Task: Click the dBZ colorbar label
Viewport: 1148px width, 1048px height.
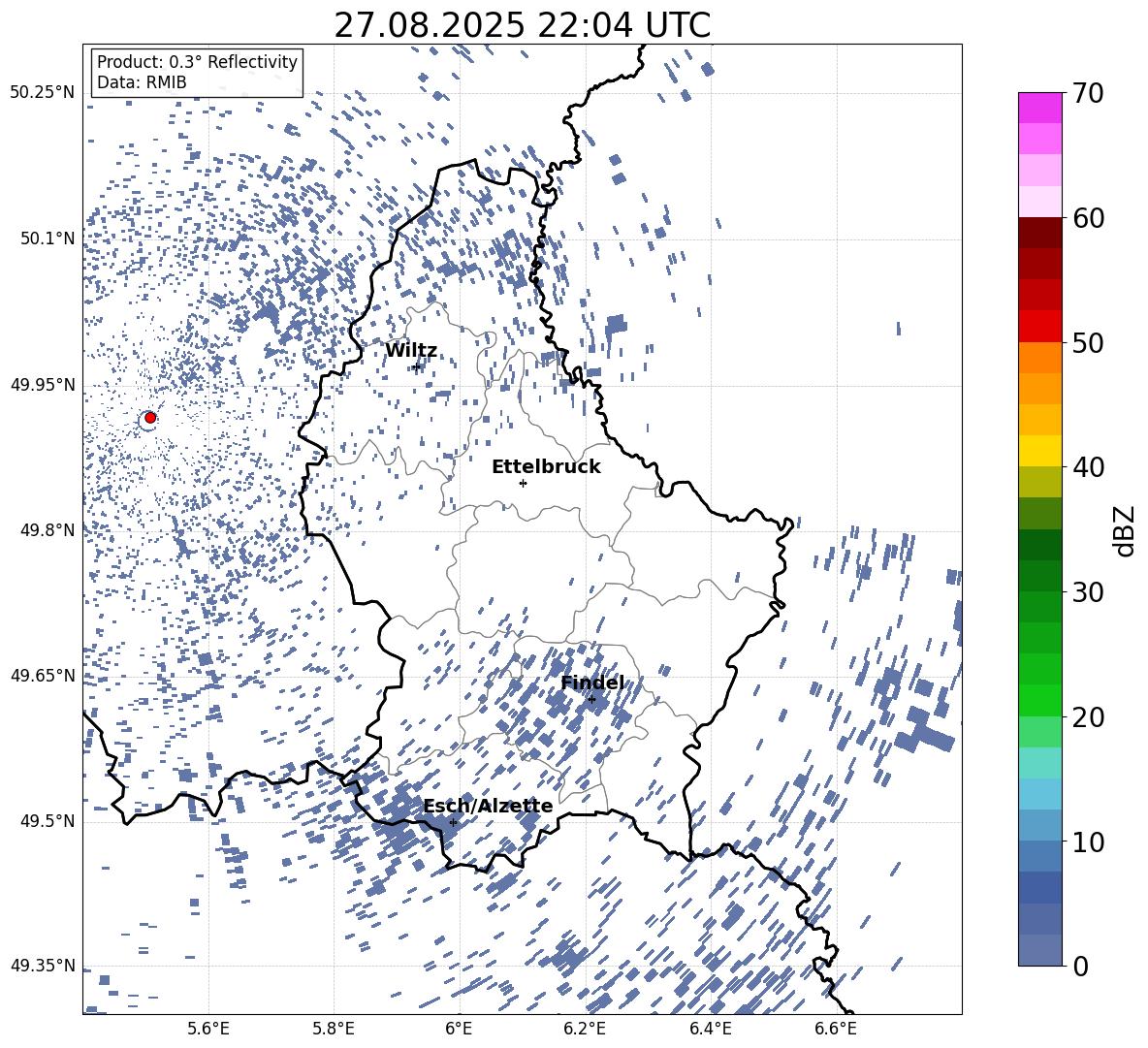Action: (1123, 530)
